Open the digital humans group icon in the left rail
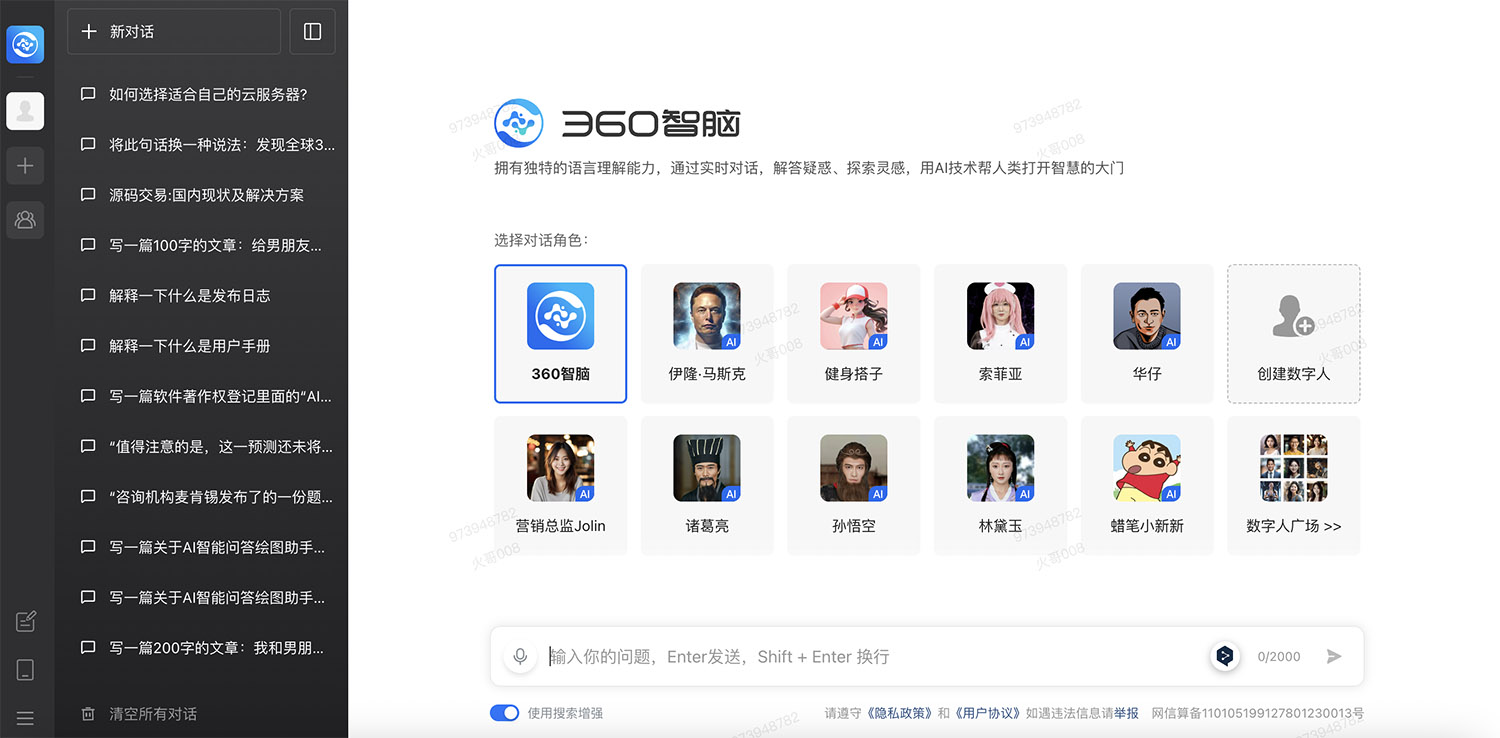Screen dimensions: 1500x738 [25, 219]
